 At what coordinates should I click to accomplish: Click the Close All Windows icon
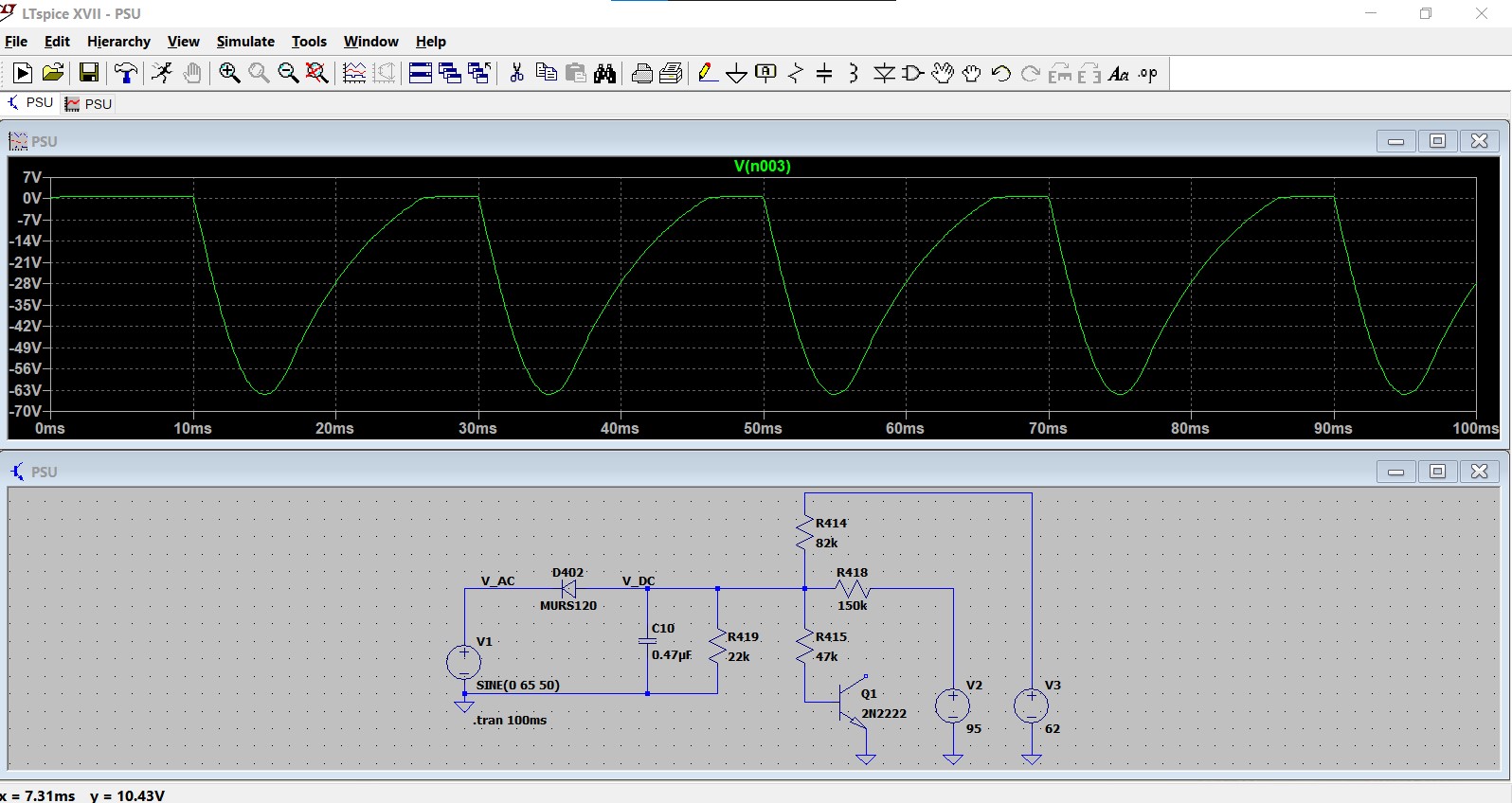tap(479, 73)
